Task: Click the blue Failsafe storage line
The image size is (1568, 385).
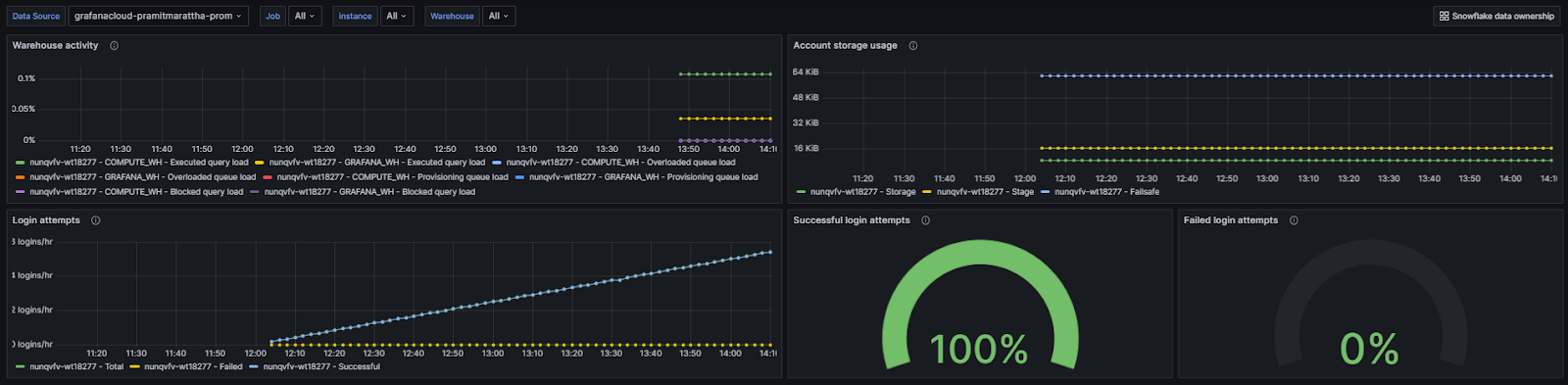Action: [x=1296, y=75]
